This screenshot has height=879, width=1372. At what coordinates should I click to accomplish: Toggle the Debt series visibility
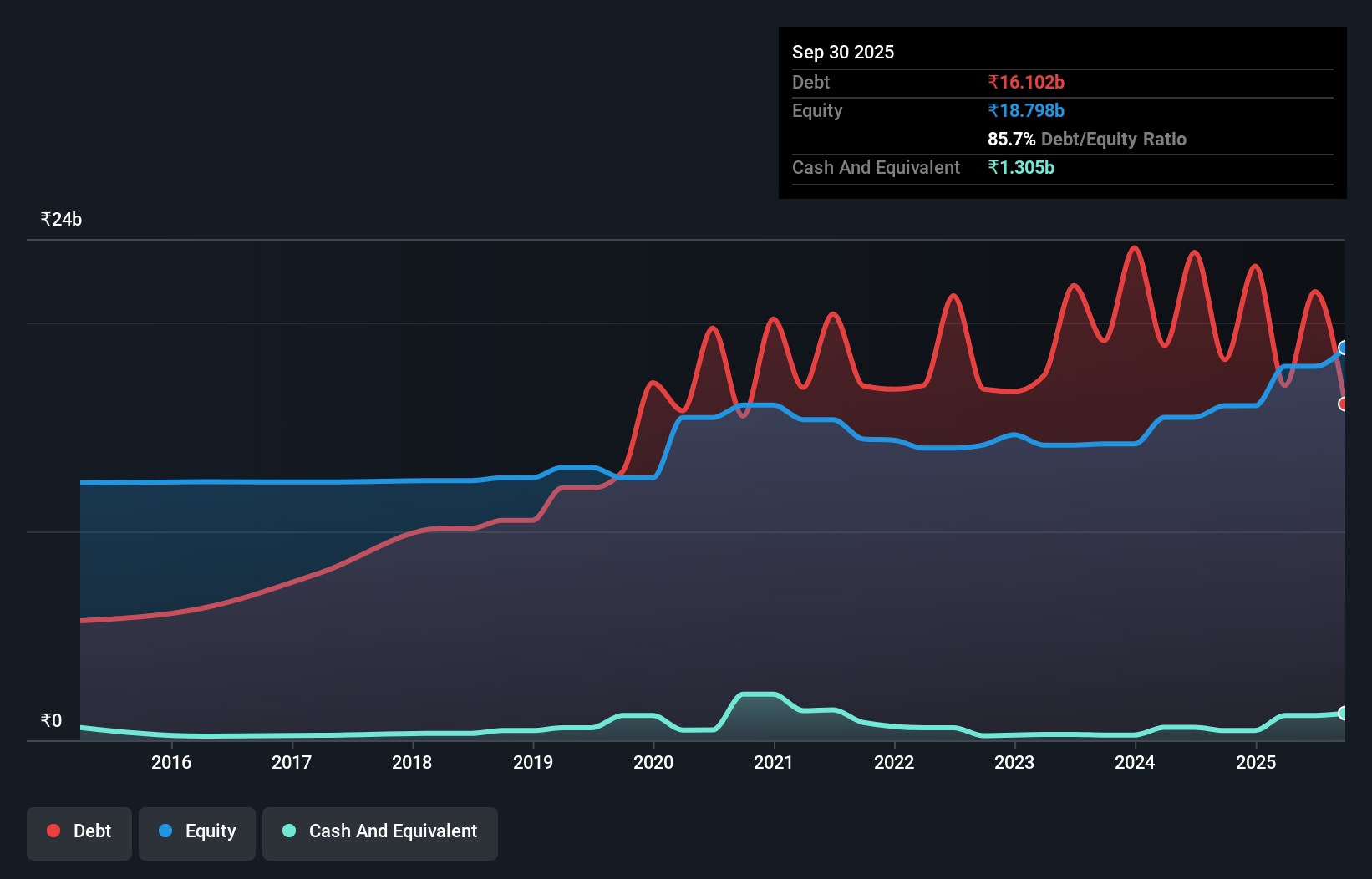(x=79, y=831)
